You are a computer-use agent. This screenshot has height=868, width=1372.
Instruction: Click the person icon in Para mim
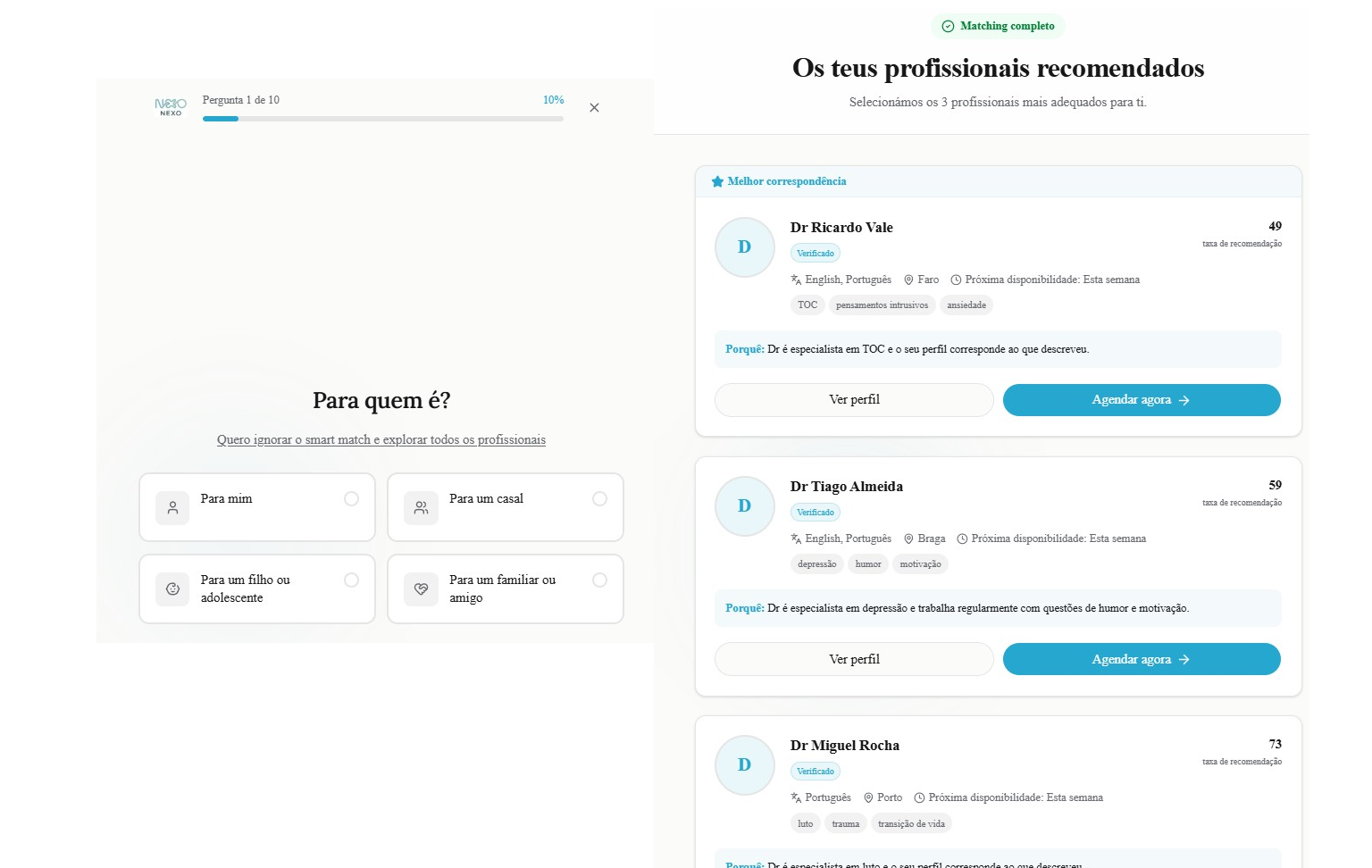click(x=172, y=508)
